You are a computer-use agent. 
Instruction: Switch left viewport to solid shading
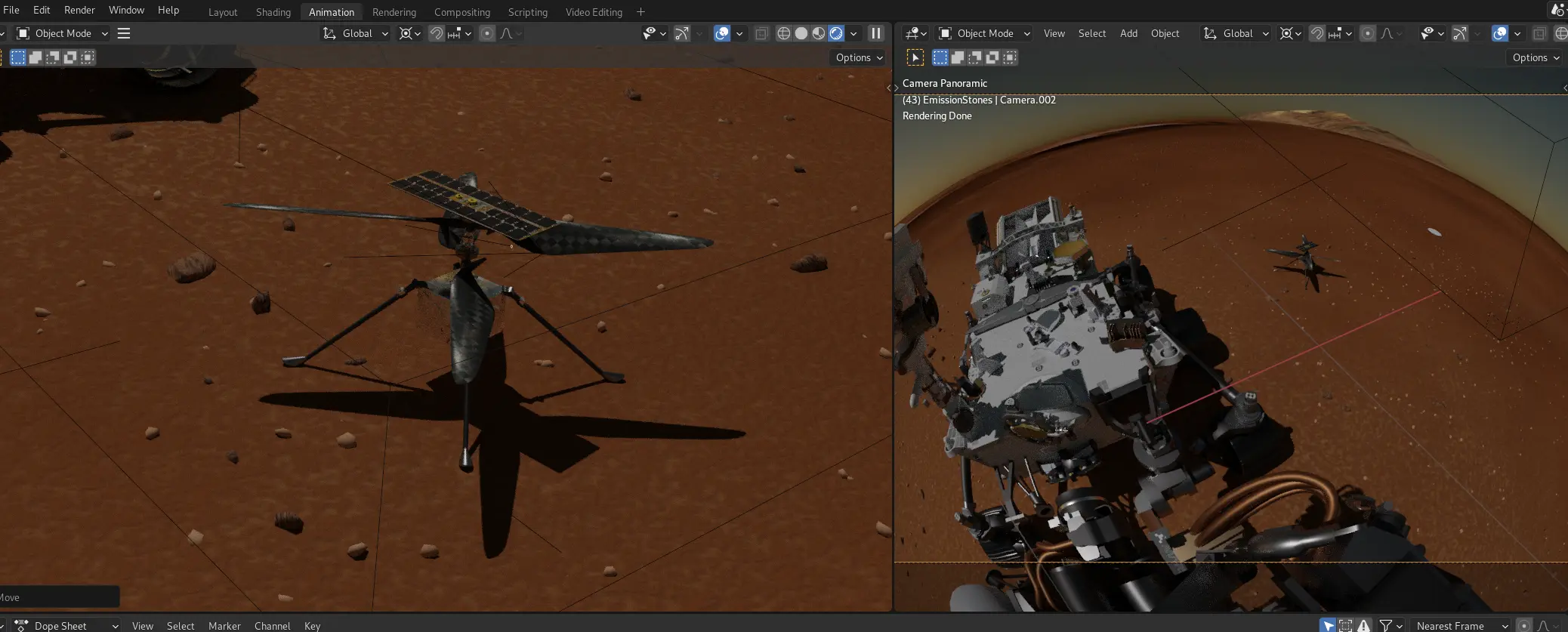click(x=801, y=33)
